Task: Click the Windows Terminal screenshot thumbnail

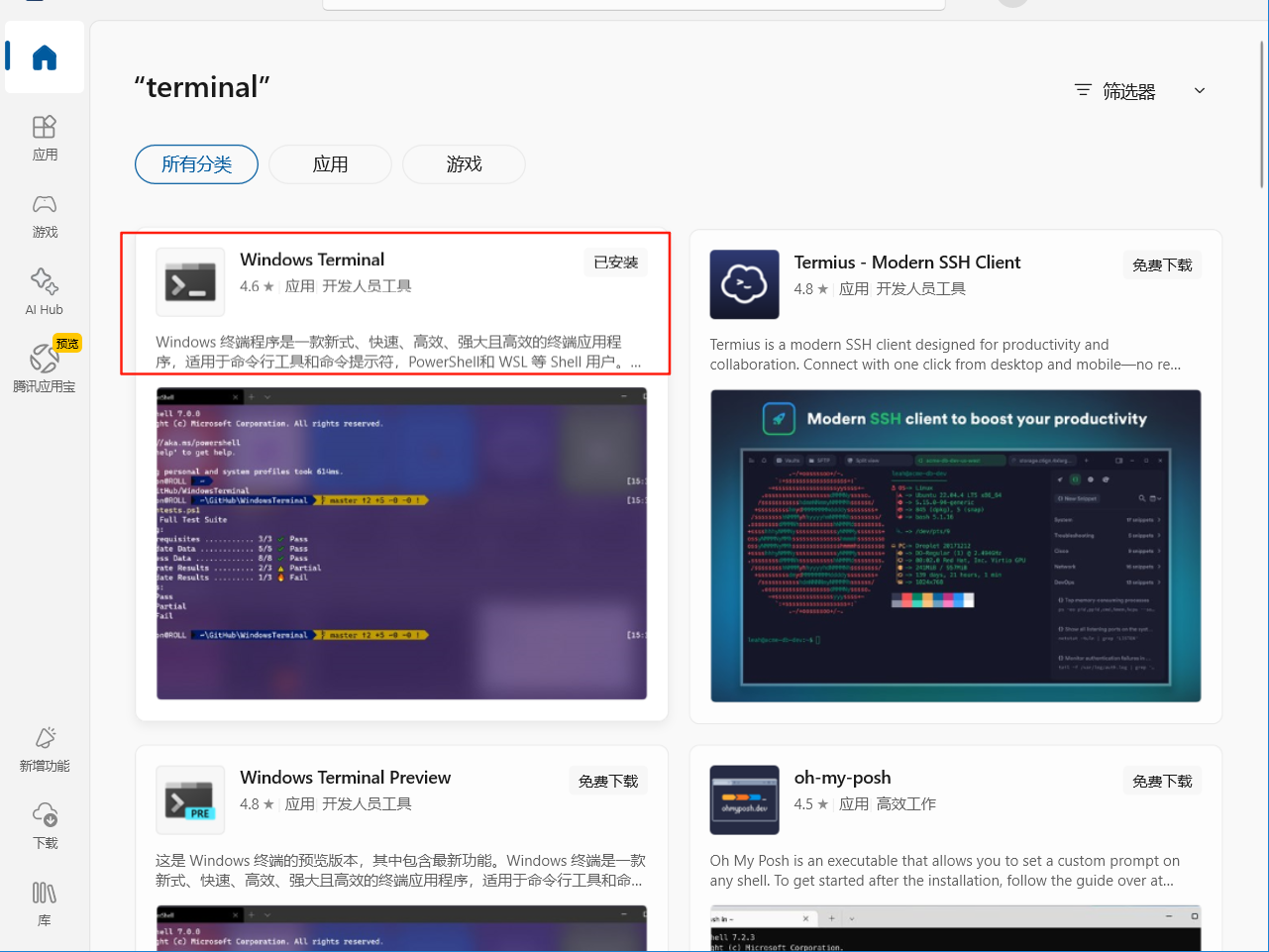Action: pyautogui.click(x=401, y=544)
